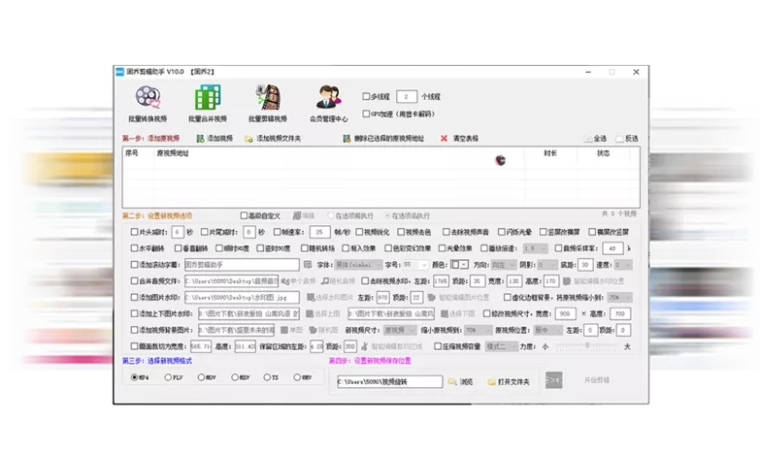This screenshot has width=760, height=455.
Task: Click the 单个音频 microphone icon
Action: (x=285, y=281)
